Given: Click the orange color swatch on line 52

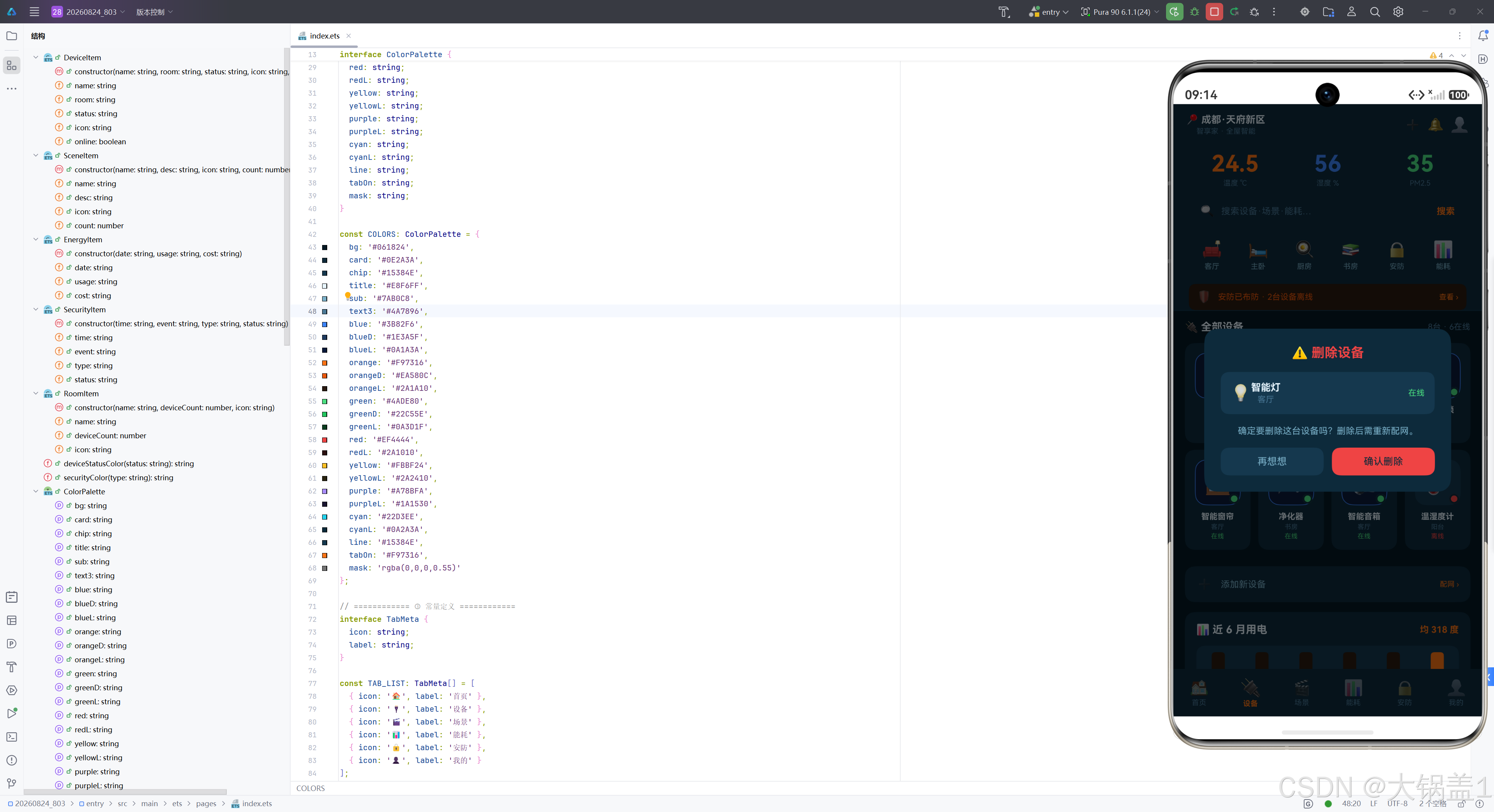Looking at the screenshot, I should [x=325, y=363].
